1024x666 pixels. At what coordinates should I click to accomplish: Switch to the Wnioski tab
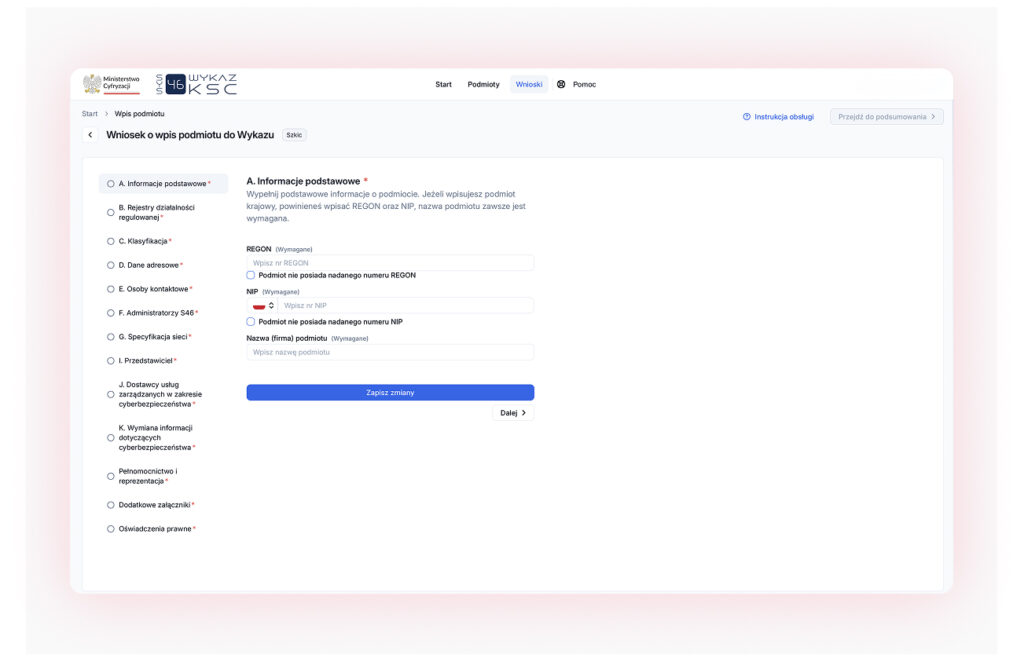point(529,84)
